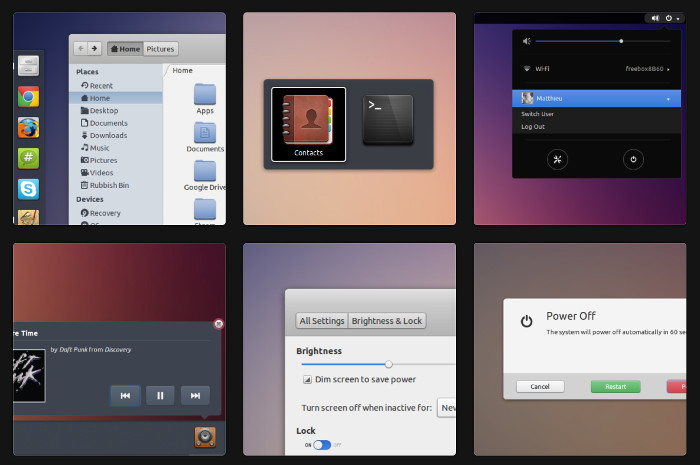Screen dimensions: 700x465
Task: Toggle the Dim screen to save power checkbox
Action: [307, 380]
